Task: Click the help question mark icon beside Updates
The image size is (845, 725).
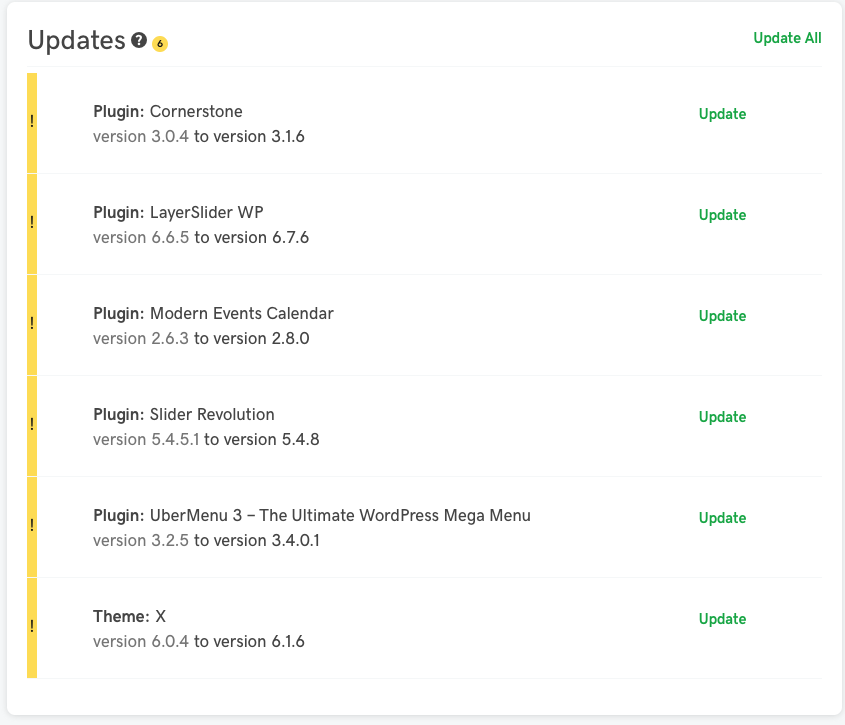Action: coord(139,41)
